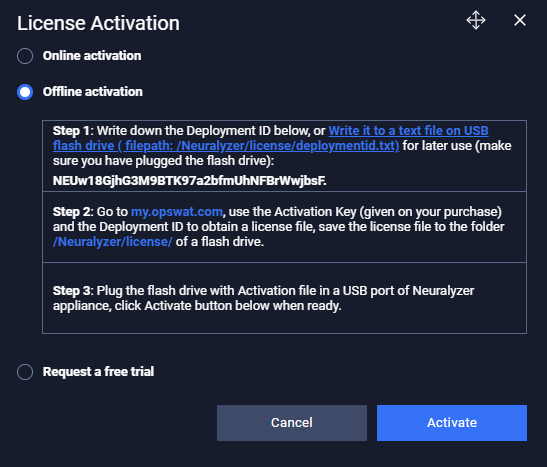Screen dimensions: 547x467
Task: Choose the Request a free trial radio button
Action: coord(25,372)
